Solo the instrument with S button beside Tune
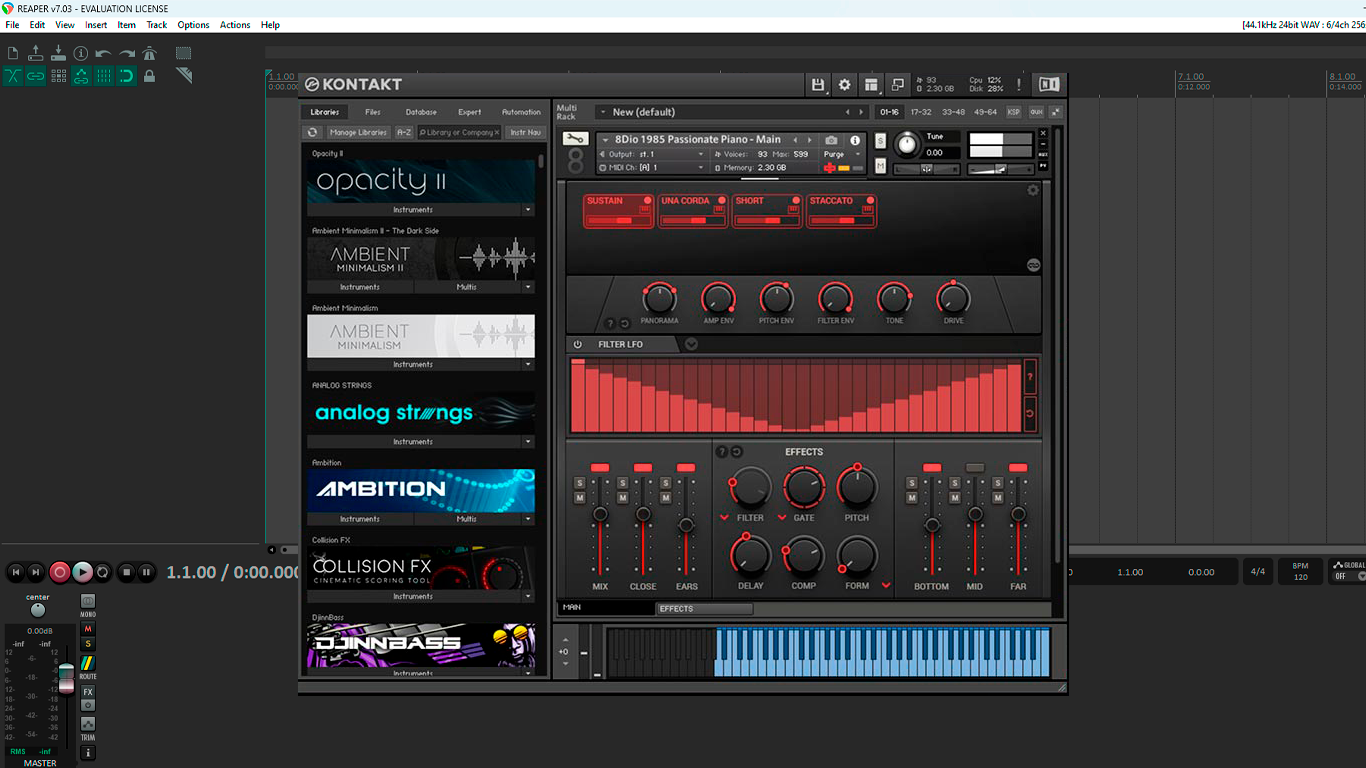This screenshot has height=768, width=1366. point(881,141)
